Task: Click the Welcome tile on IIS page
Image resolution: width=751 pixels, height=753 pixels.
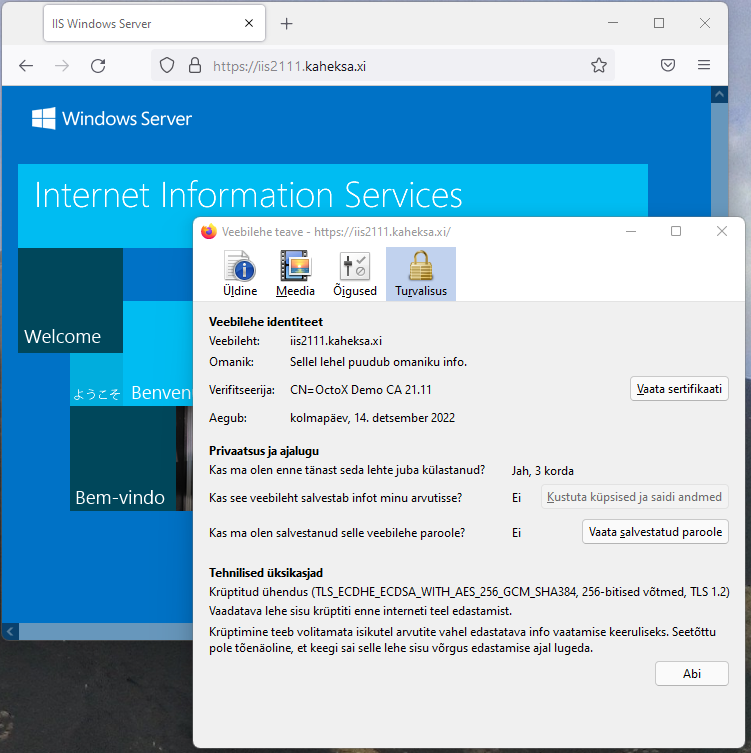Action: pyautogui.click(x=70, y=301)
